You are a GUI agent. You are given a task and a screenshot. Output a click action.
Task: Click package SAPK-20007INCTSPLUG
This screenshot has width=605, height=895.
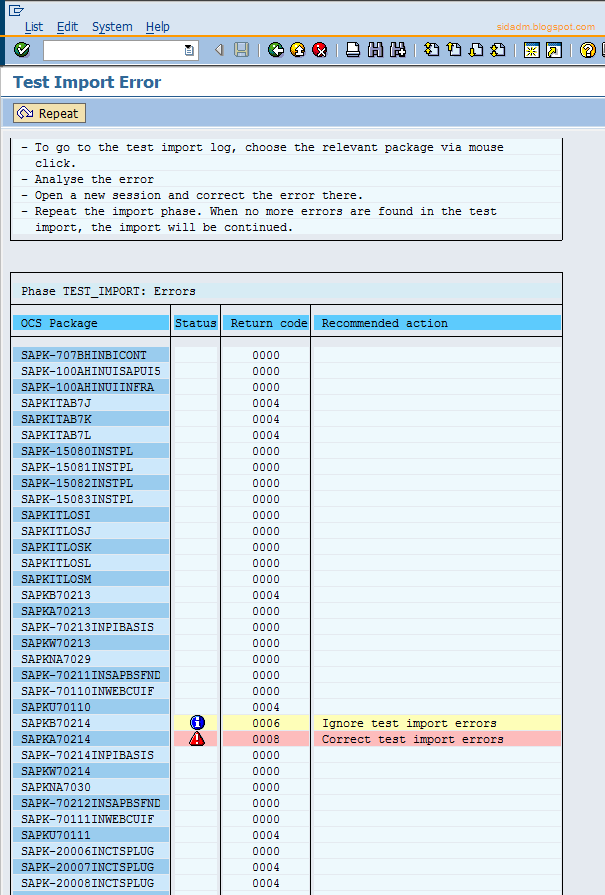(x=87, y=866)
